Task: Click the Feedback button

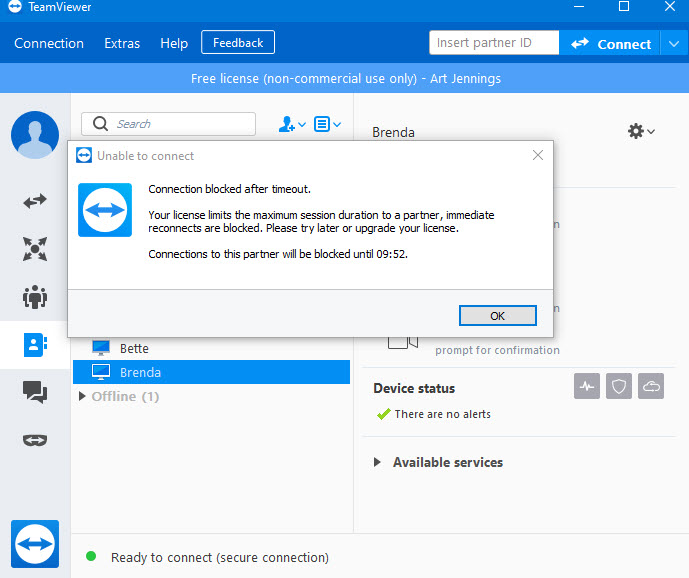Action: [x=238, y=42]
